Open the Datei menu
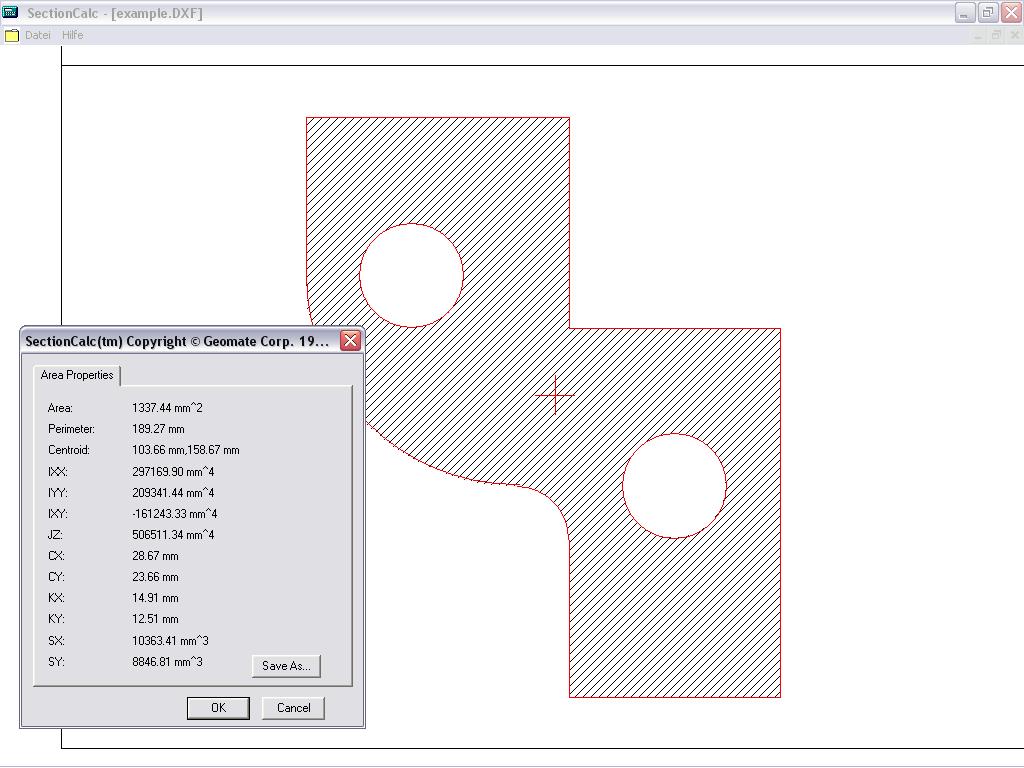This screenshot has height=768, width=1024. (36, 35)
